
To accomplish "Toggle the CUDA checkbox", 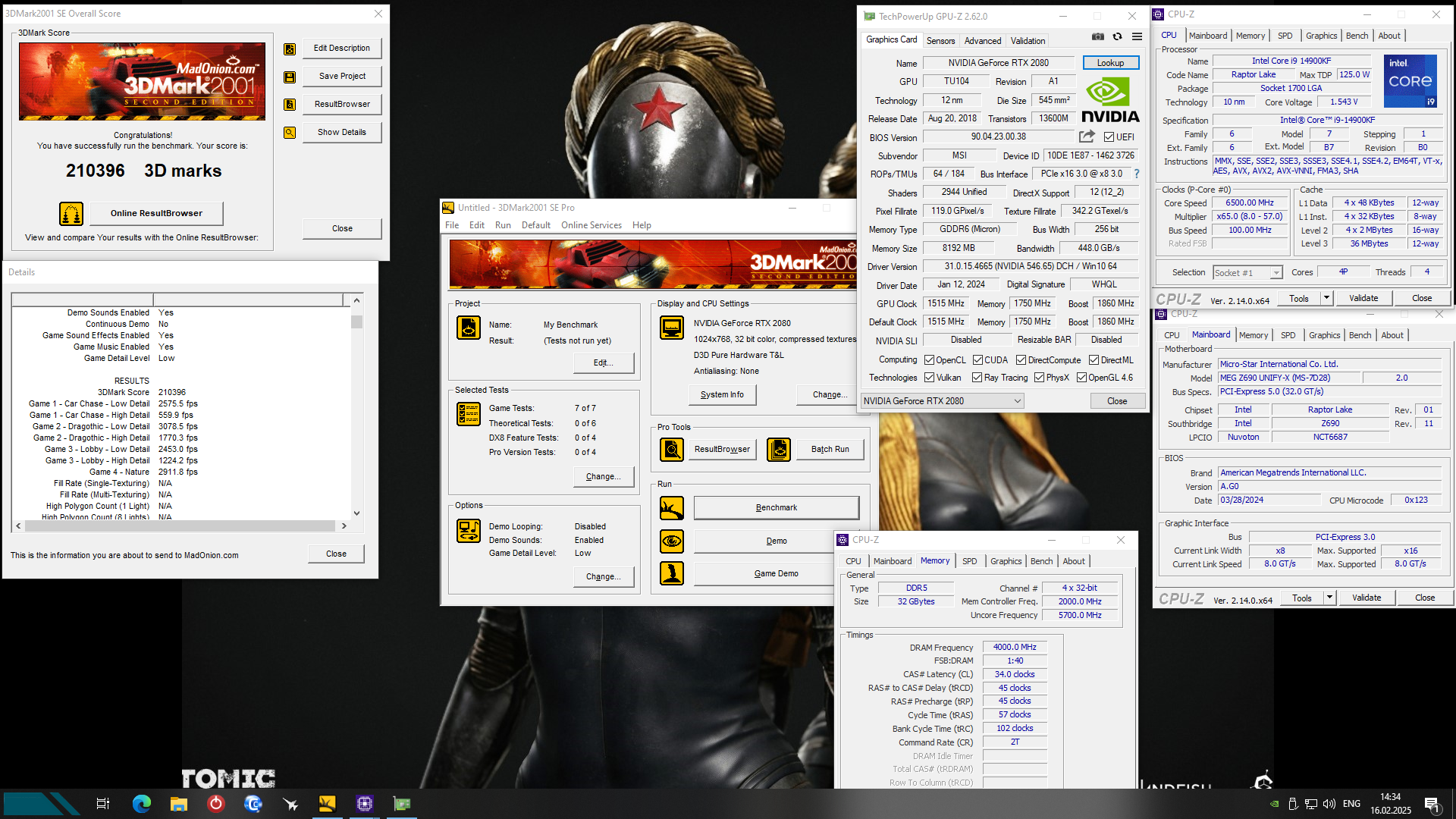I will pos(978,360).
